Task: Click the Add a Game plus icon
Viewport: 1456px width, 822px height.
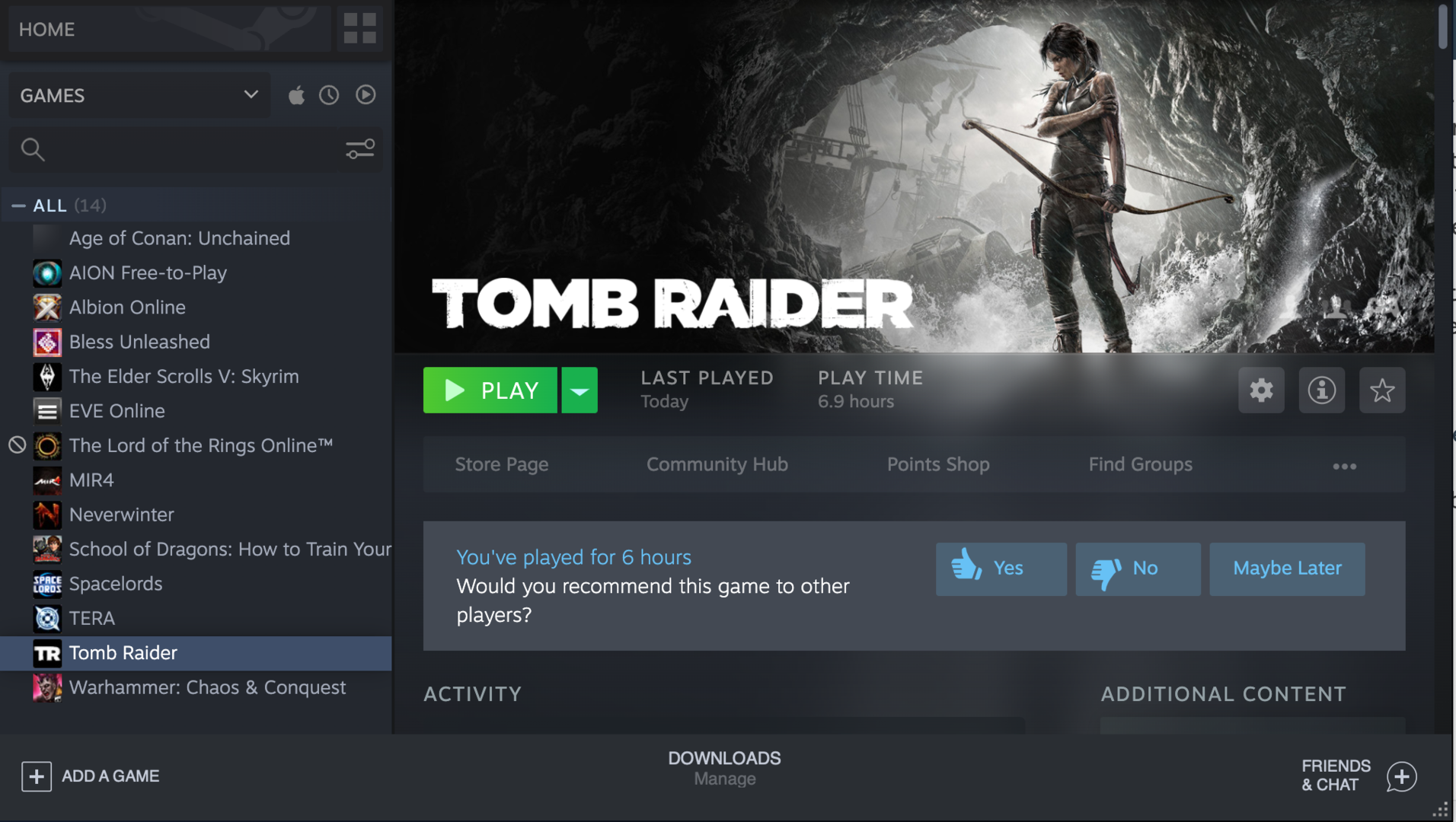Action: pyautogui.click(x=37, y=776)
